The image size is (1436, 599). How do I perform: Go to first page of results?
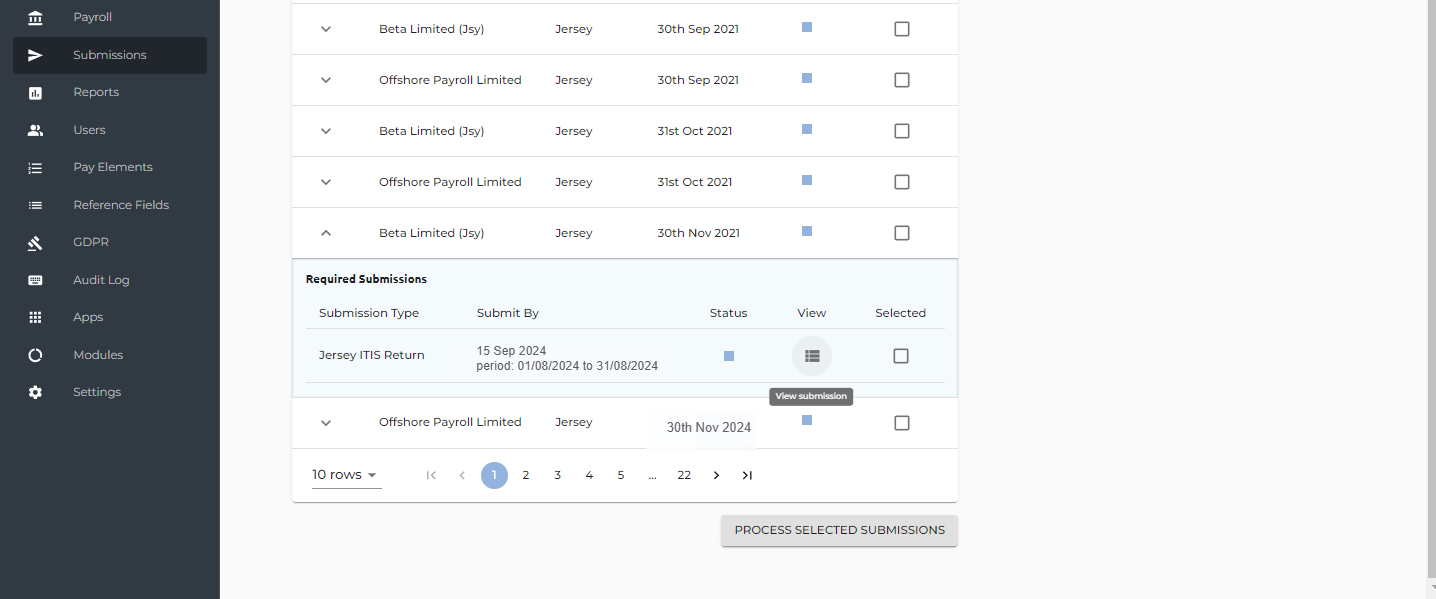431,475
